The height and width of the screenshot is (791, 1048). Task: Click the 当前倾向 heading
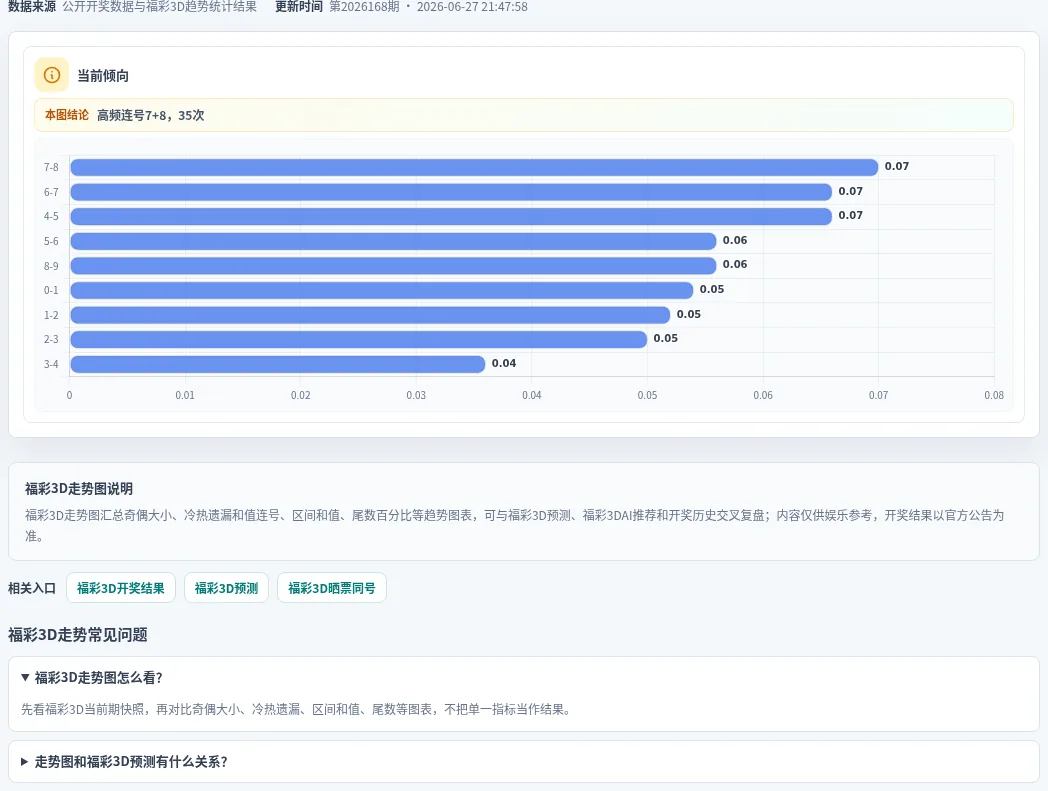pos(103,76)
